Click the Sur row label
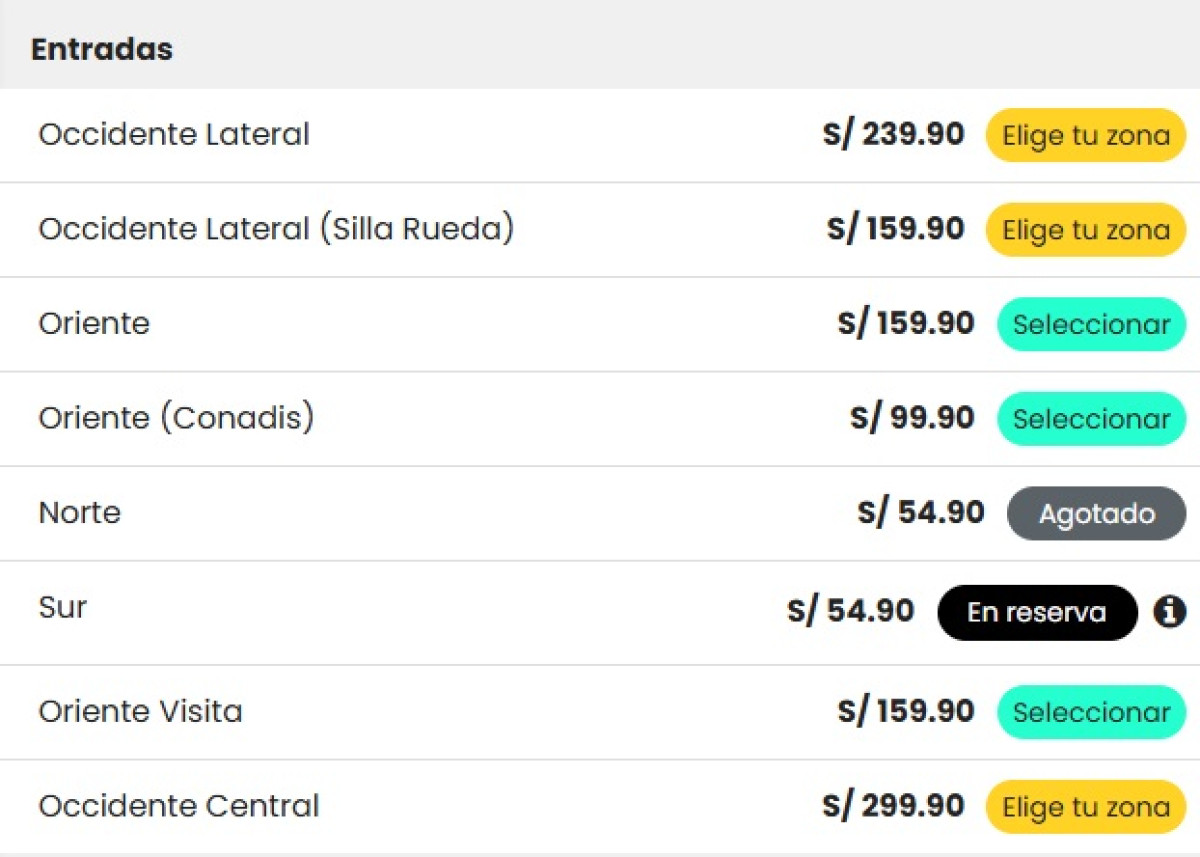This screenshot has height=857, width=1200. pos(63,607)
